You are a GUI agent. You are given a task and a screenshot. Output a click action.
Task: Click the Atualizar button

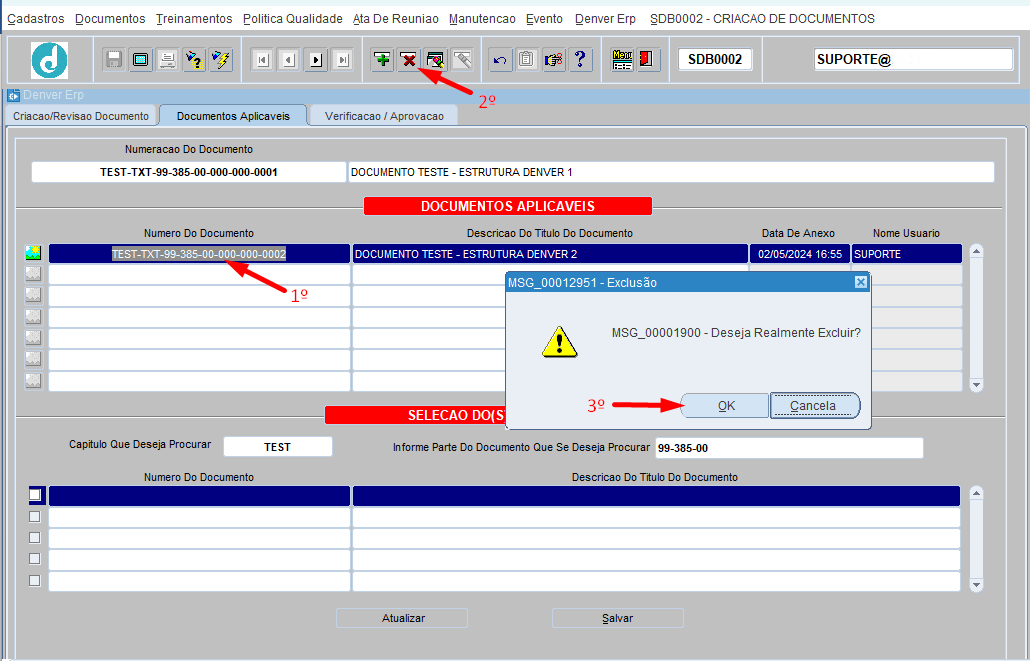[x=403, y=618]
